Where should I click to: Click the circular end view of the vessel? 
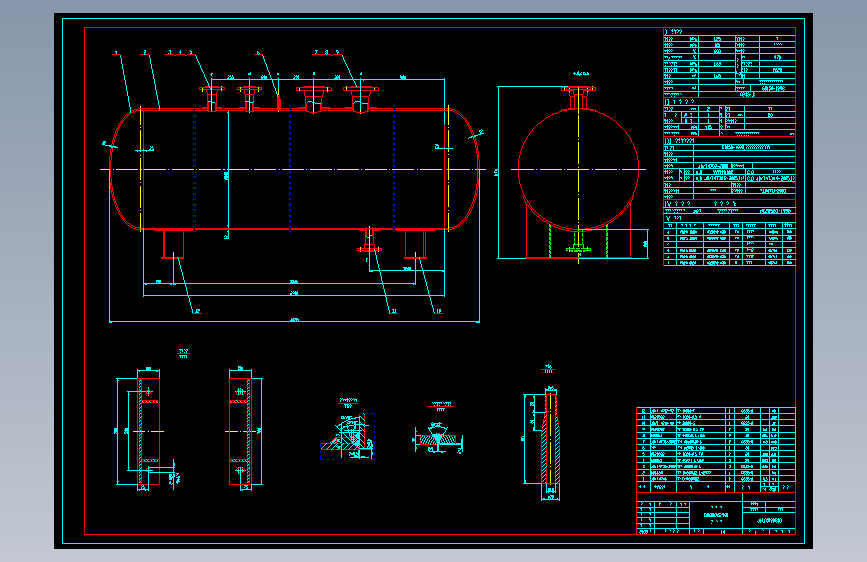pos(578,169)
